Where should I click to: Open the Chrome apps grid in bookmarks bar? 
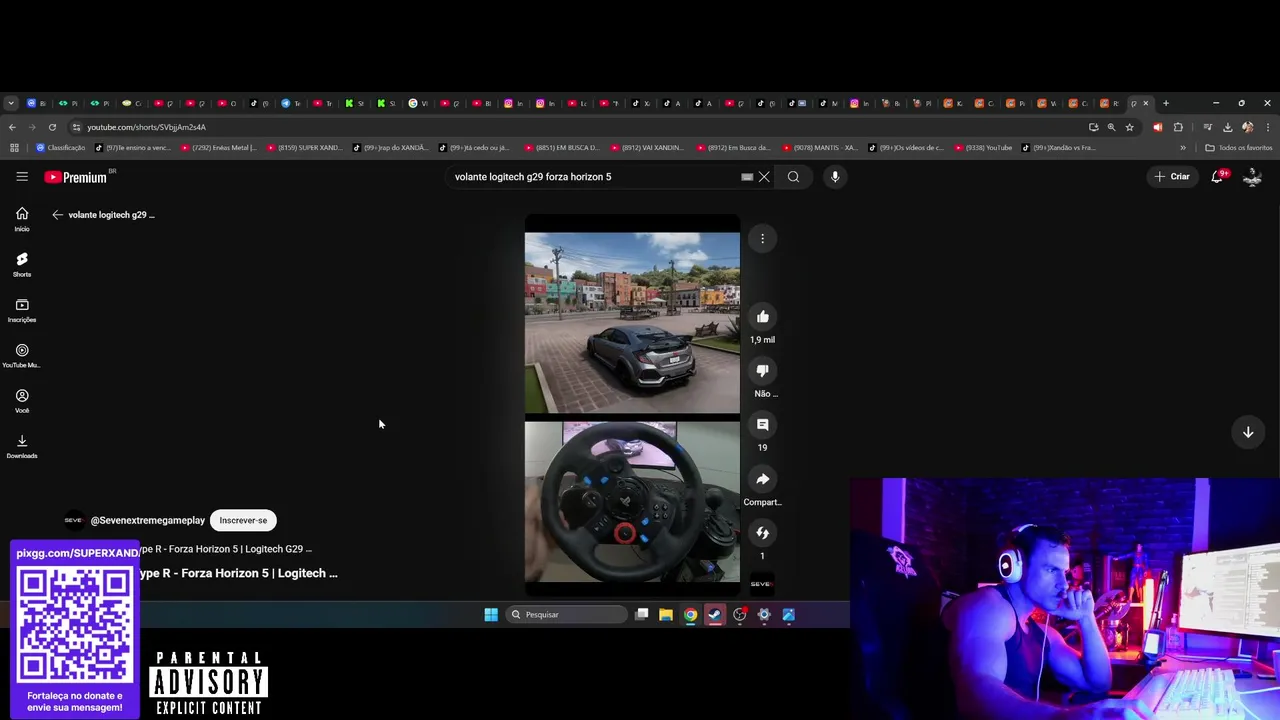tap(14, 148)
